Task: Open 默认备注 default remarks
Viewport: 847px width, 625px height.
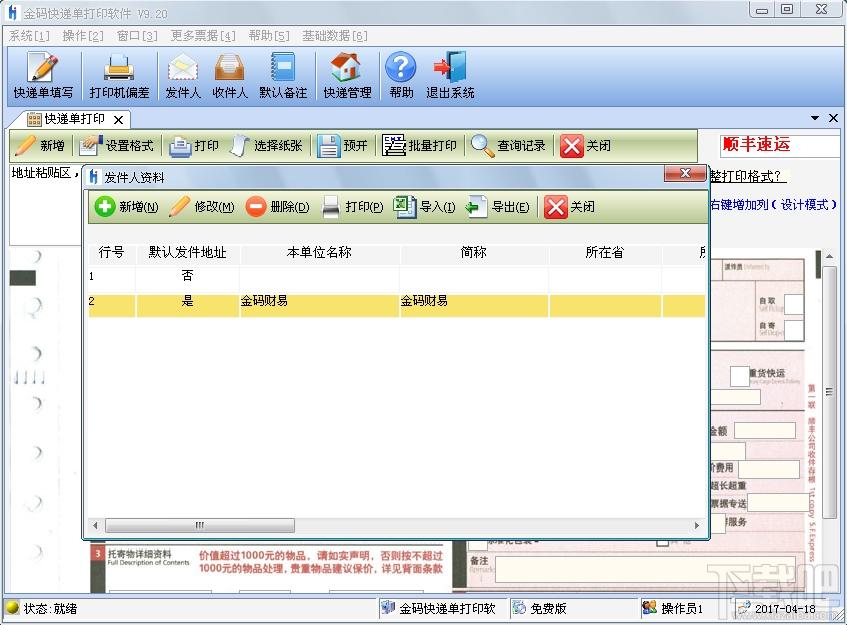Action: [283, 76]
